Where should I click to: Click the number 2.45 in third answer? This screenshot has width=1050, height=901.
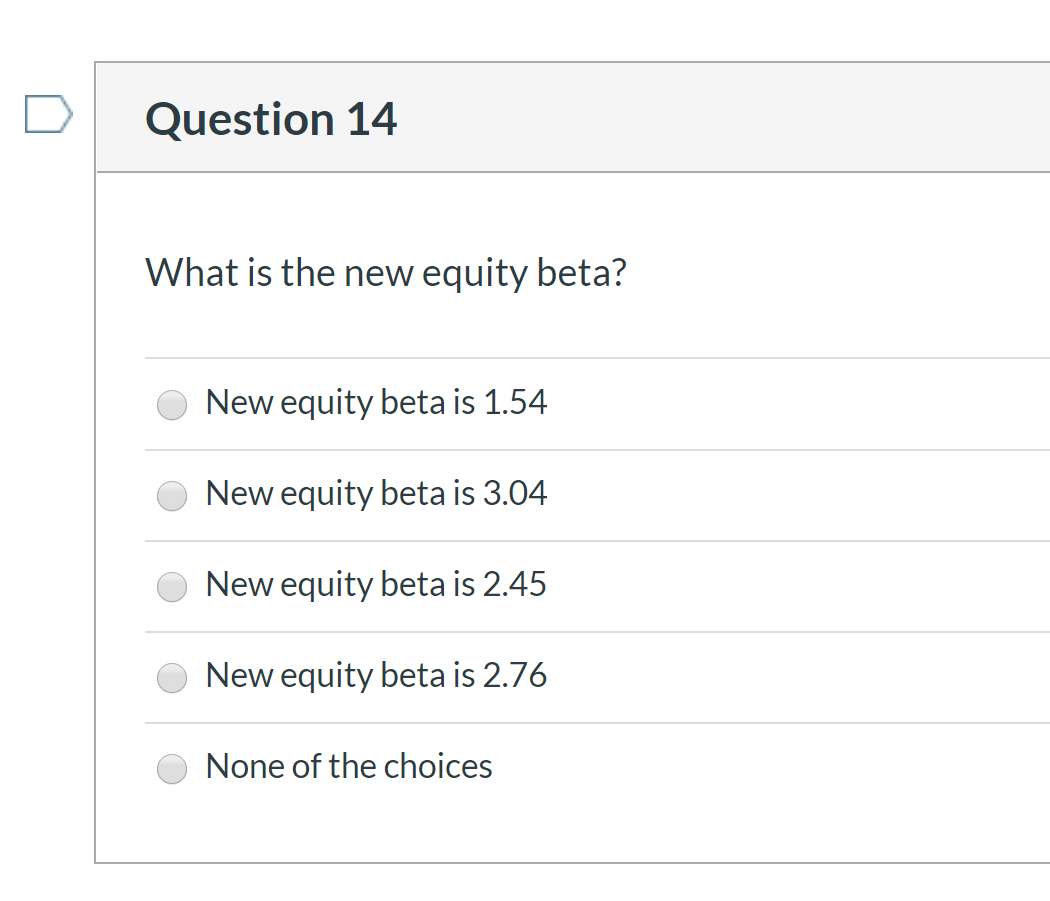tap(514, 584)
